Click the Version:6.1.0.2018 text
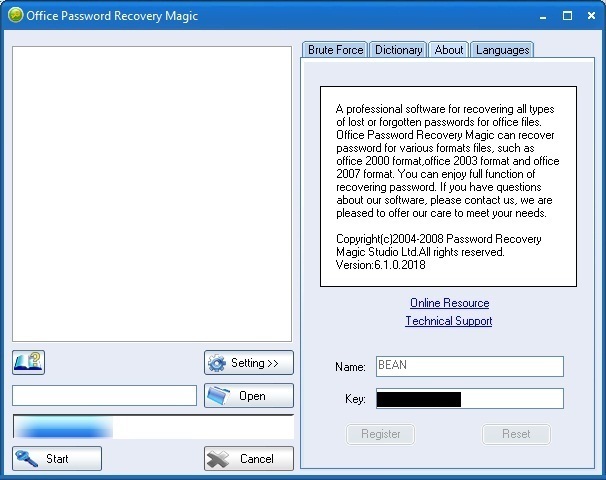The width and height of the screenshot is (606, 480). 381,265
